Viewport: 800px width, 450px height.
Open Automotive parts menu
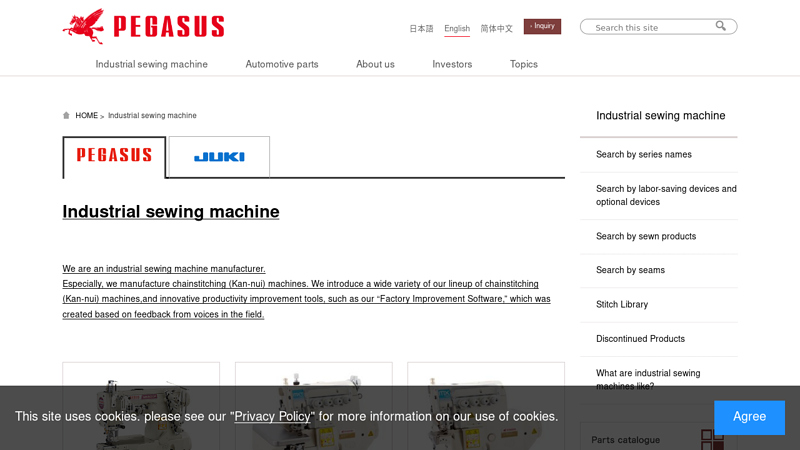pos(282,64)
